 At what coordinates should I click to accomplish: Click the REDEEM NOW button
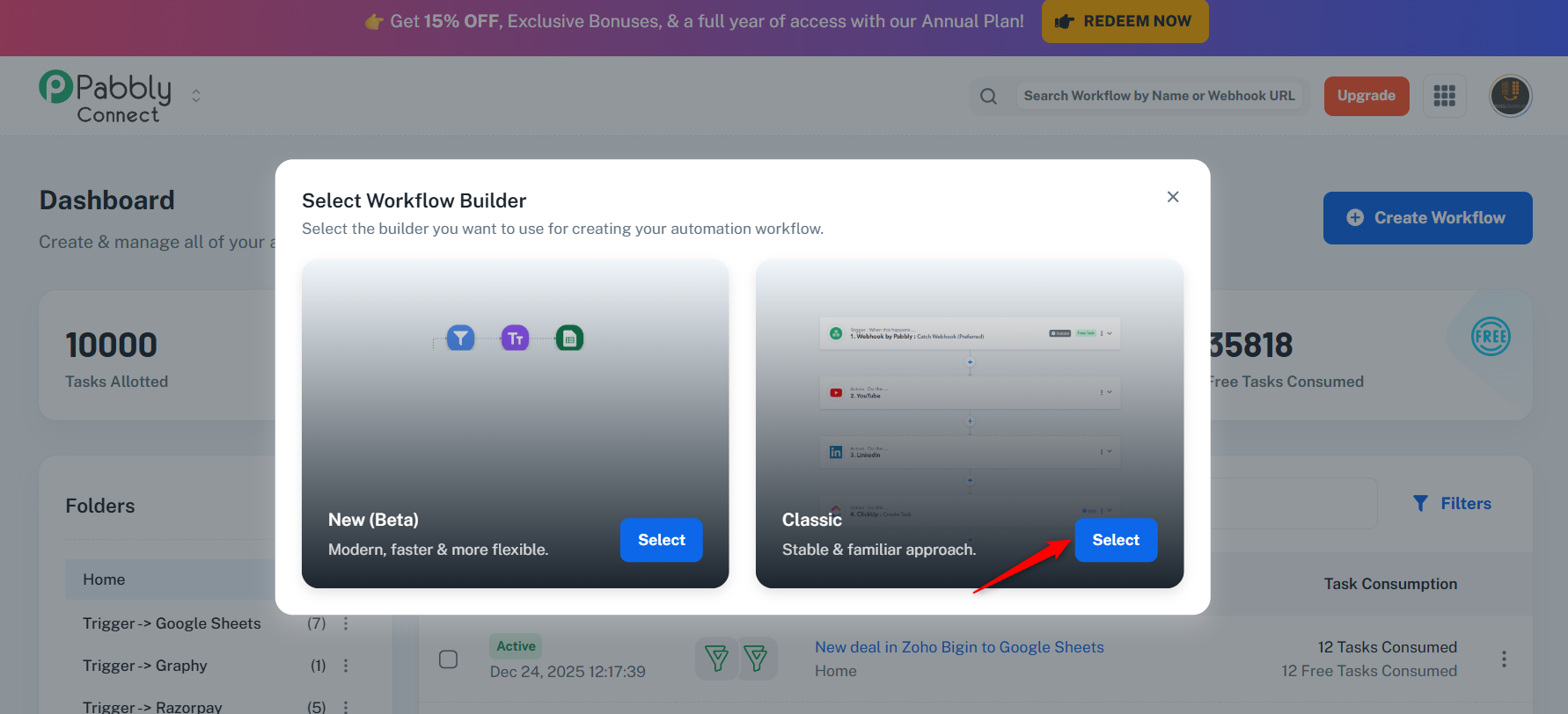tap(1125, 21)
